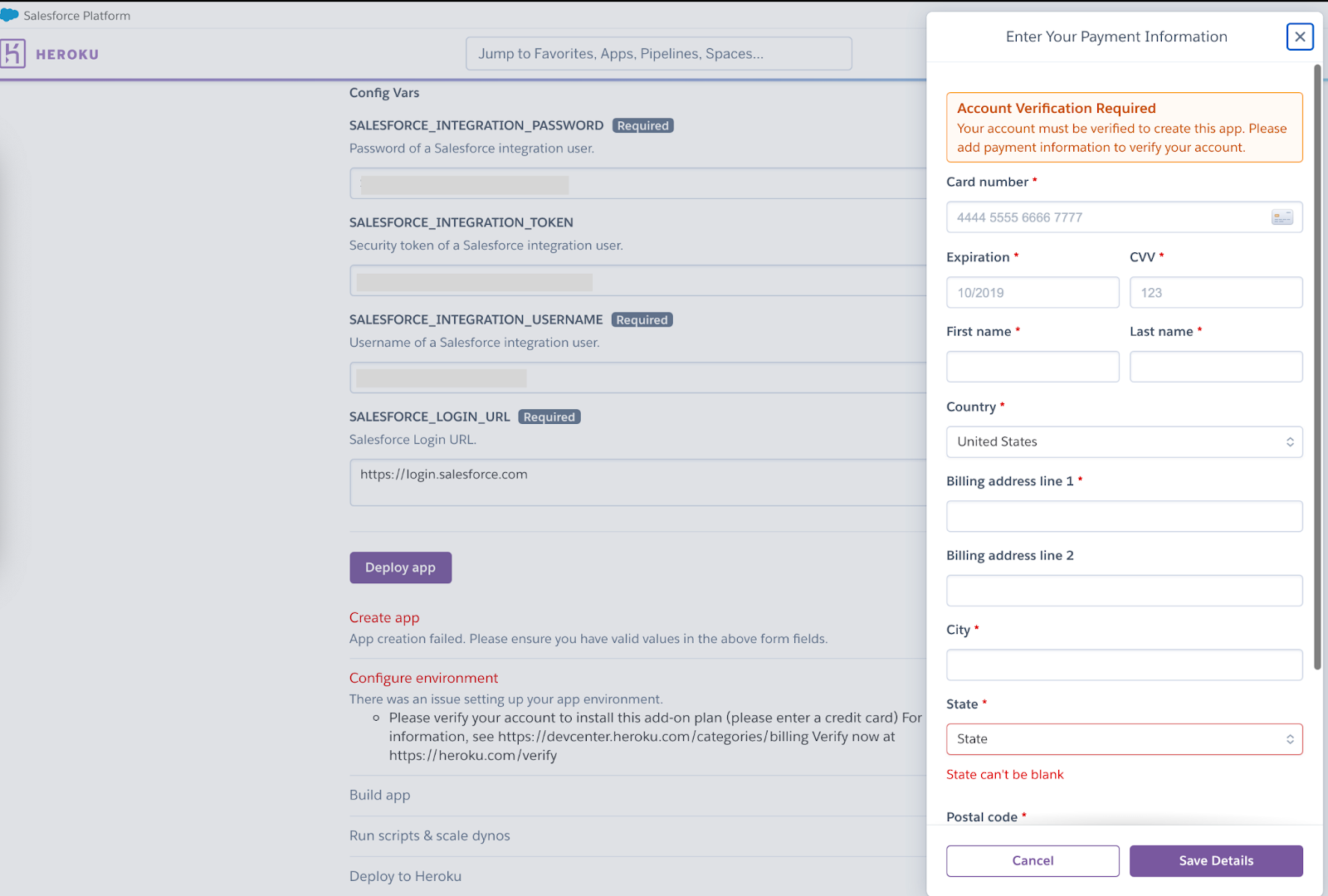Click the heroku.com/verify URL text
Image resolution: width=1328 pixels, height=896 pixels.
[473, 756]
